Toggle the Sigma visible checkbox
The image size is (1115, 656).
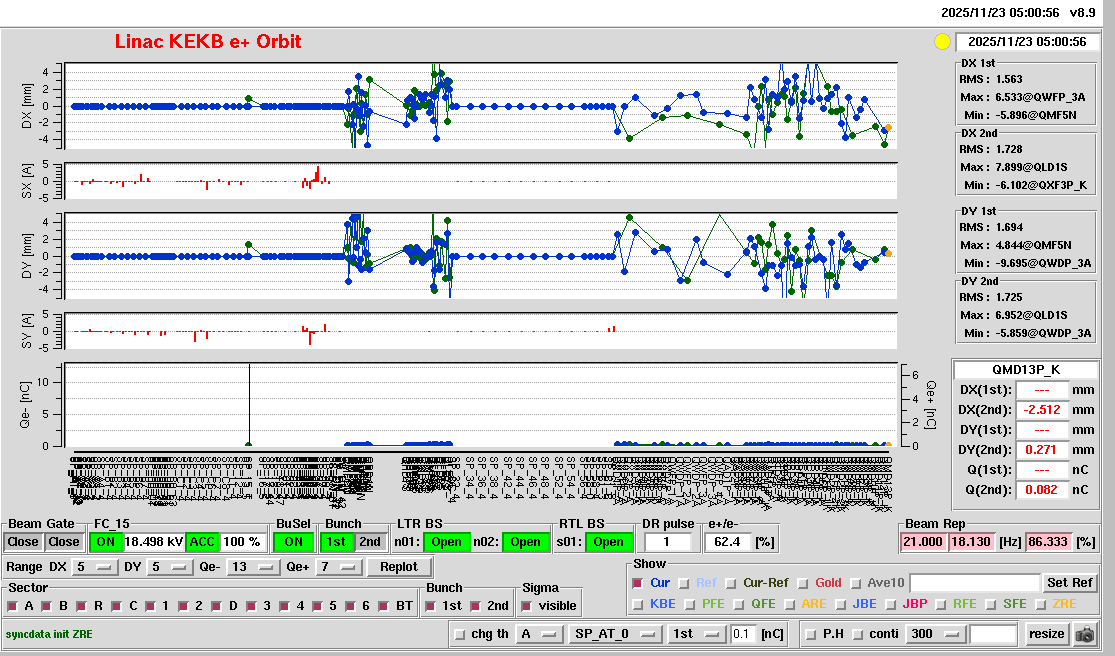(x=527, y=606)
